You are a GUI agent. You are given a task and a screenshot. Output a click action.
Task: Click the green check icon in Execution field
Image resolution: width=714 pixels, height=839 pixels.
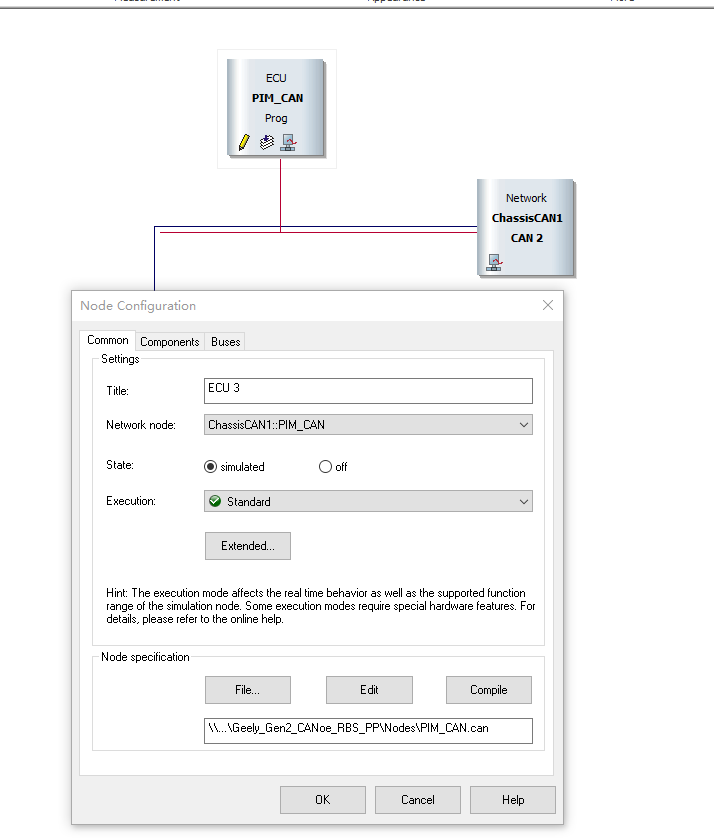215,501
